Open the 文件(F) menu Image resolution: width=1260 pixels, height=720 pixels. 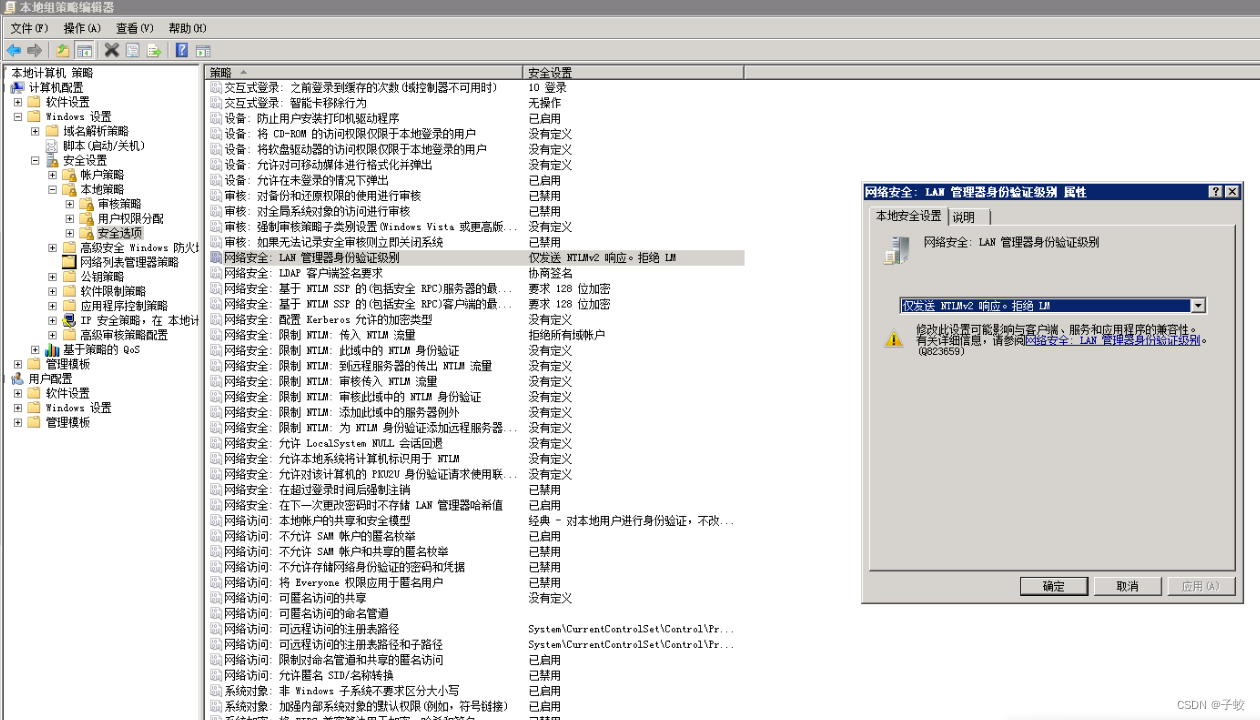click(29, 28)
